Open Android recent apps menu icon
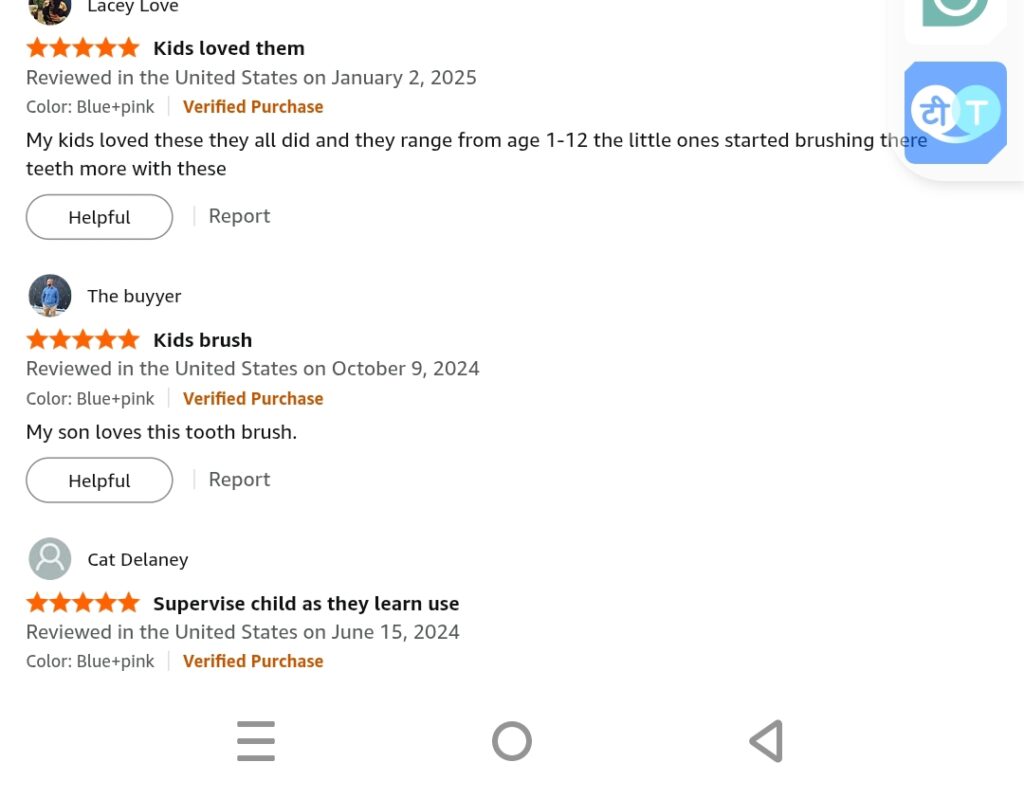The image size is (1024, 798). point(256,741)
